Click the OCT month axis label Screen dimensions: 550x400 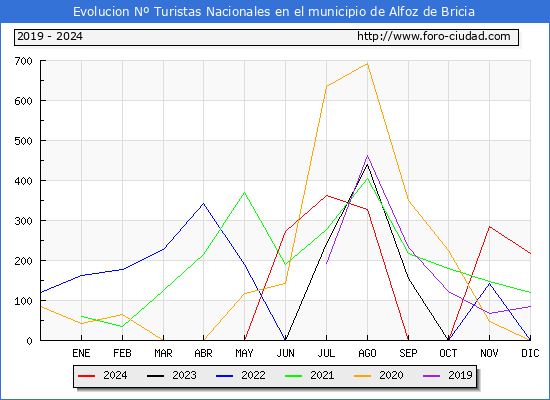tap(448, 353)
